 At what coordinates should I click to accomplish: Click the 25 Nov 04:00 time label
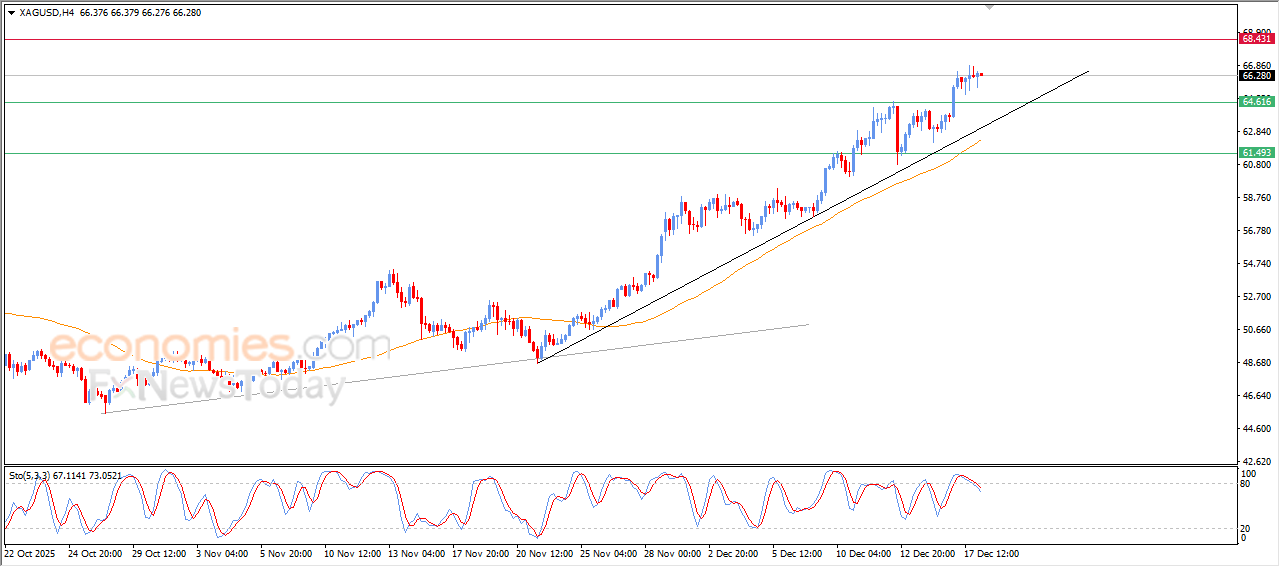[606, 553]
